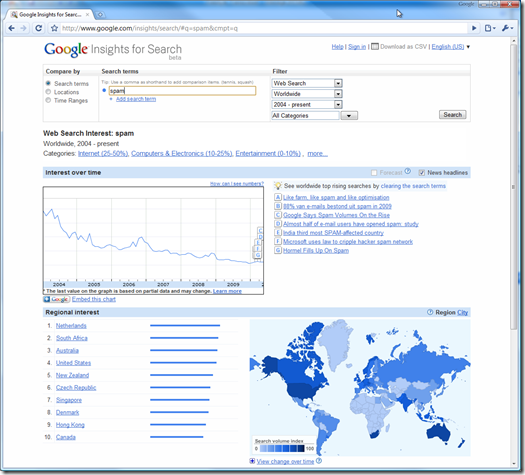The height and width of the screenshot is (475, 525).
Task: Click the Google embed icon below chart
Action: (56, 299)
